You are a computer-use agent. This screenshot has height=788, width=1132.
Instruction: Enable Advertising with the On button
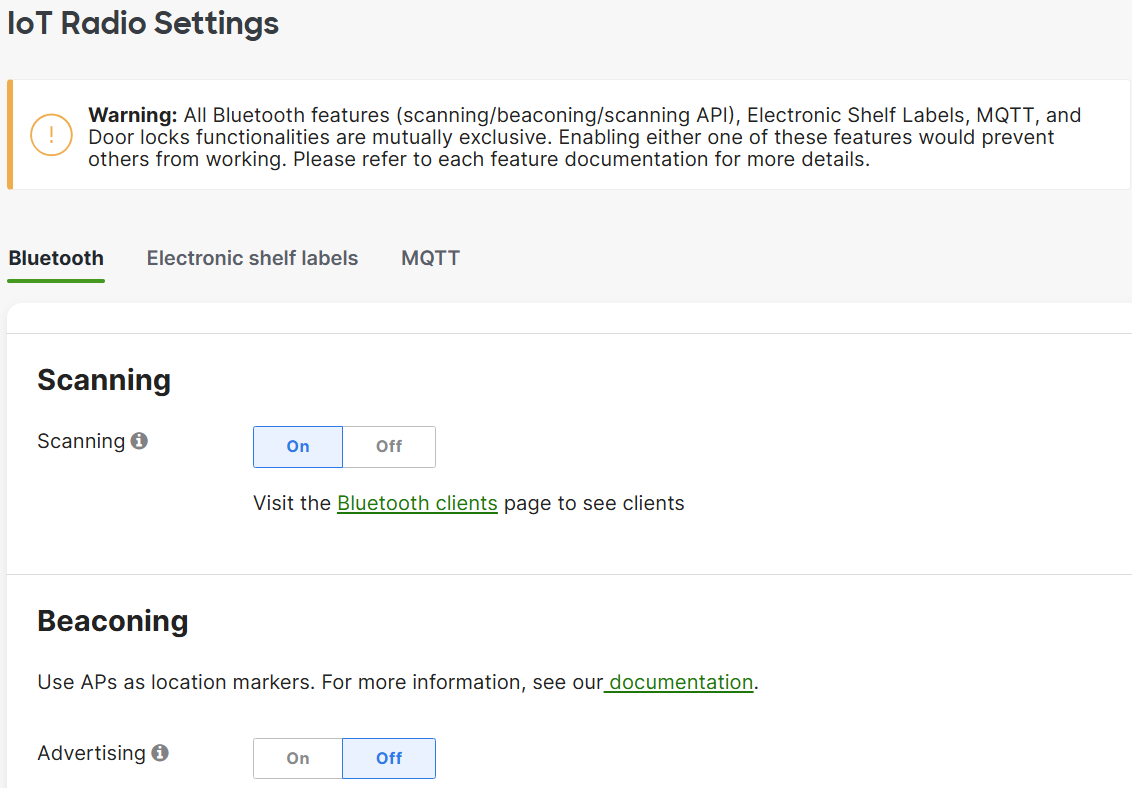(x=298, y=758)
